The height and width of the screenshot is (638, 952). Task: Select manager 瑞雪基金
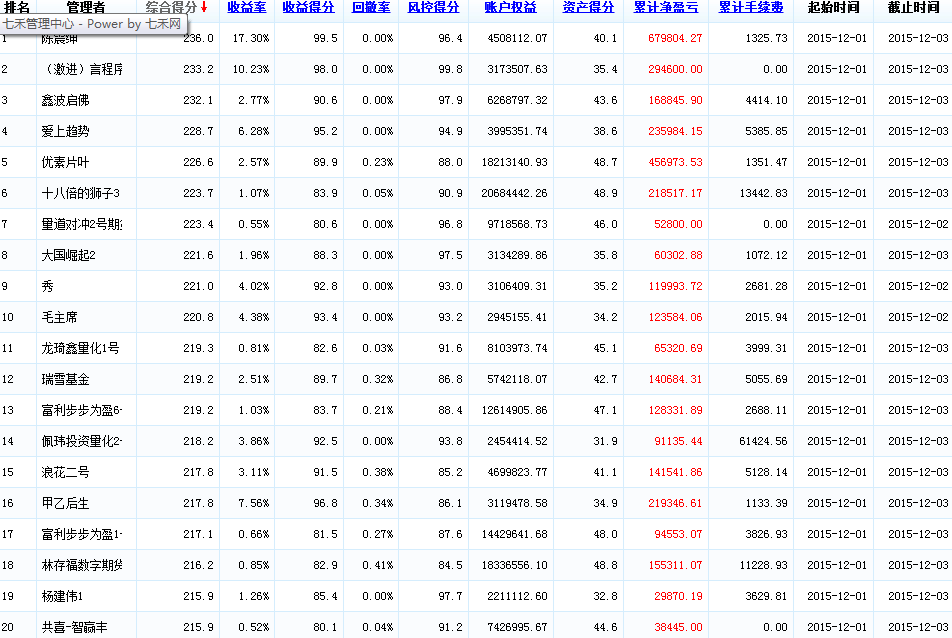(65, 379)
